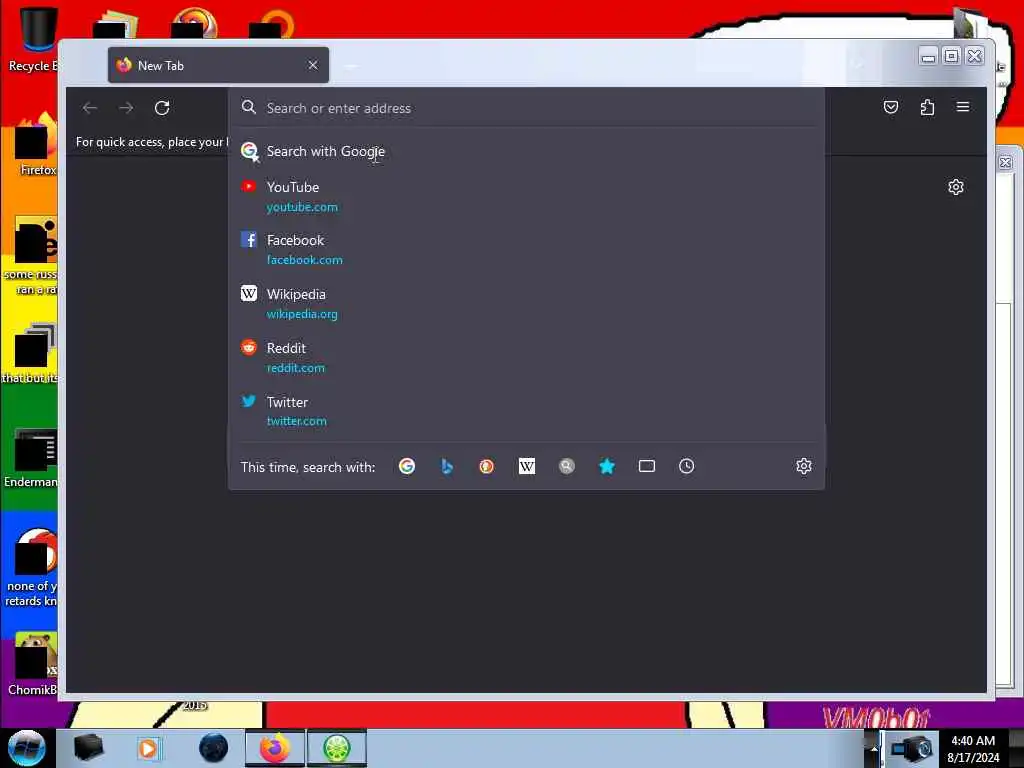Click the facebook.com URL text

(x=304, y=260)
